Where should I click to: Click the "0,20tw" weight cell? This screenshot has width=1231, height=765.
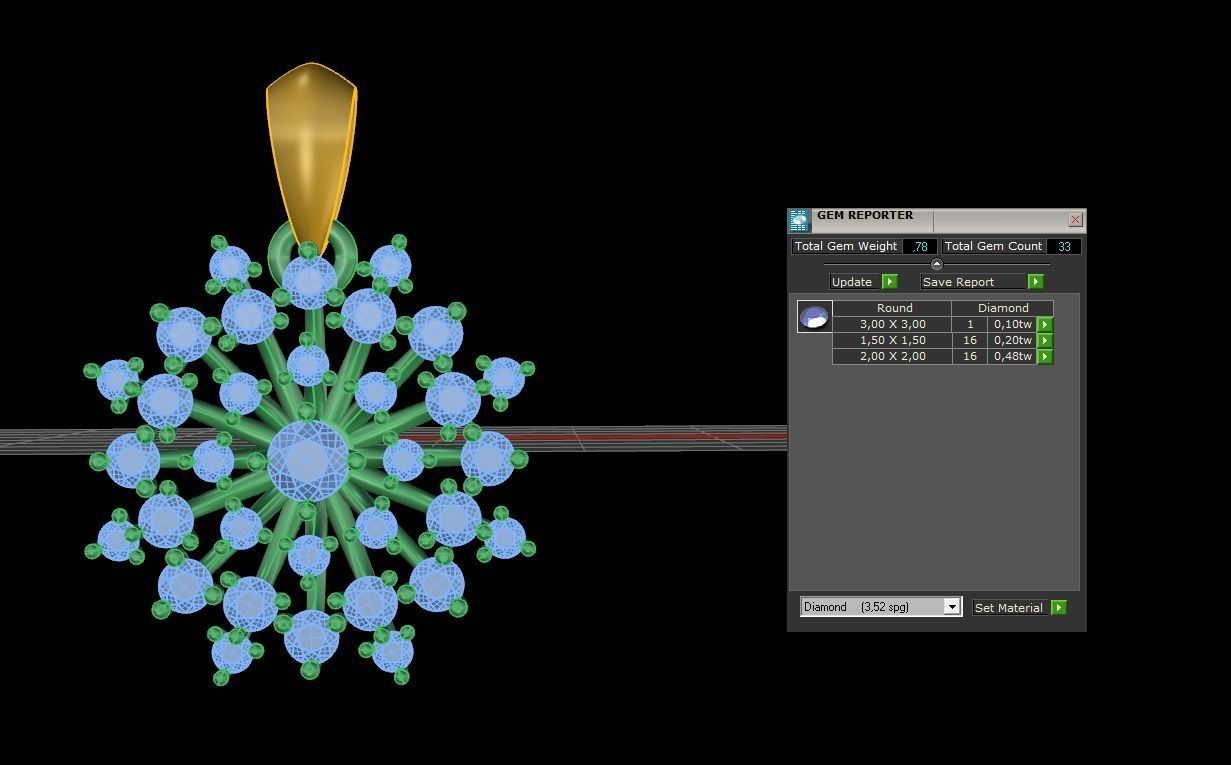pyautogui.click(x=1012, y=340)
